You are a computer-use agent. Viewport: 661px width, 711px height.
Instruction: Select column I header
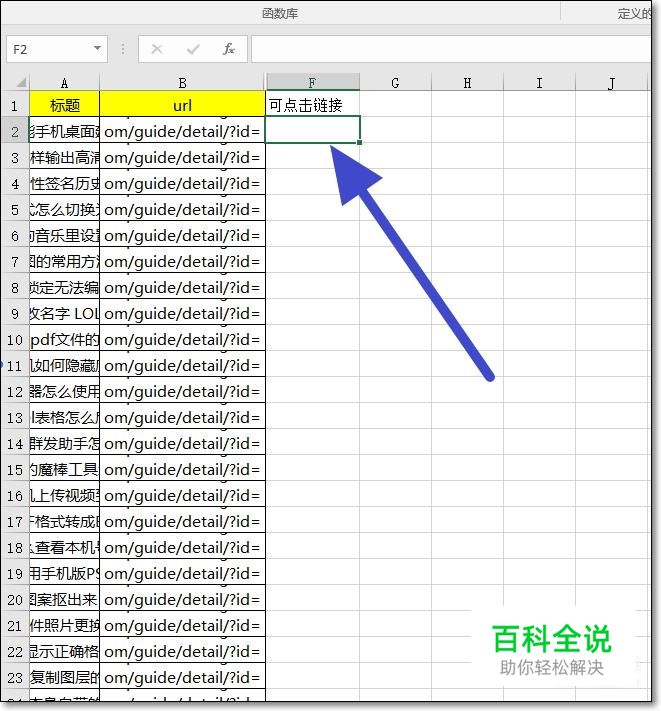pyautogui.click(x=539, y=83)
